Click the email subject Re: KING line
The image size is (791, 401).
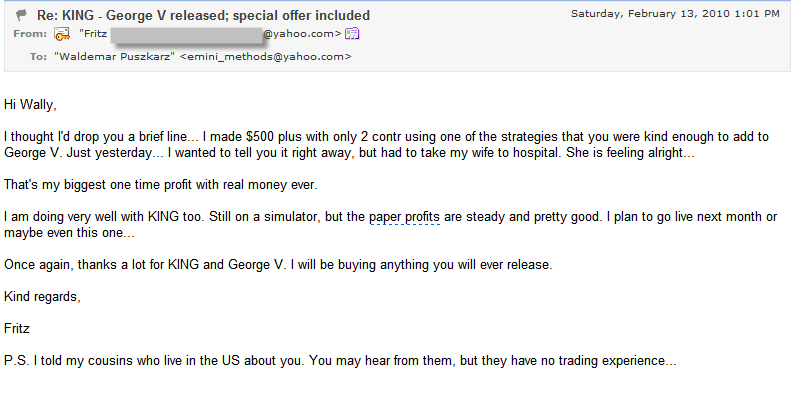[x=203, y=16]
